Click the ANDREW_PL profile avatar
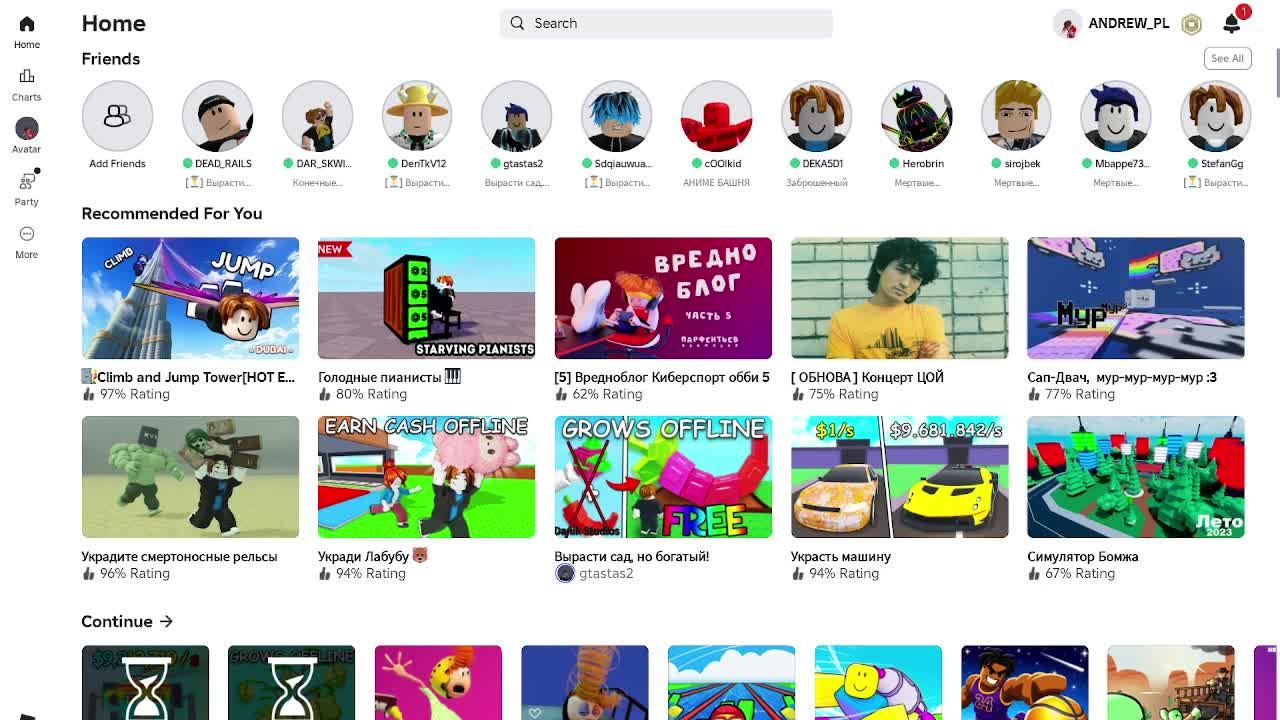Image resolution: width=1280 pixels, height=720 pixels. [x=1068, y=24]
